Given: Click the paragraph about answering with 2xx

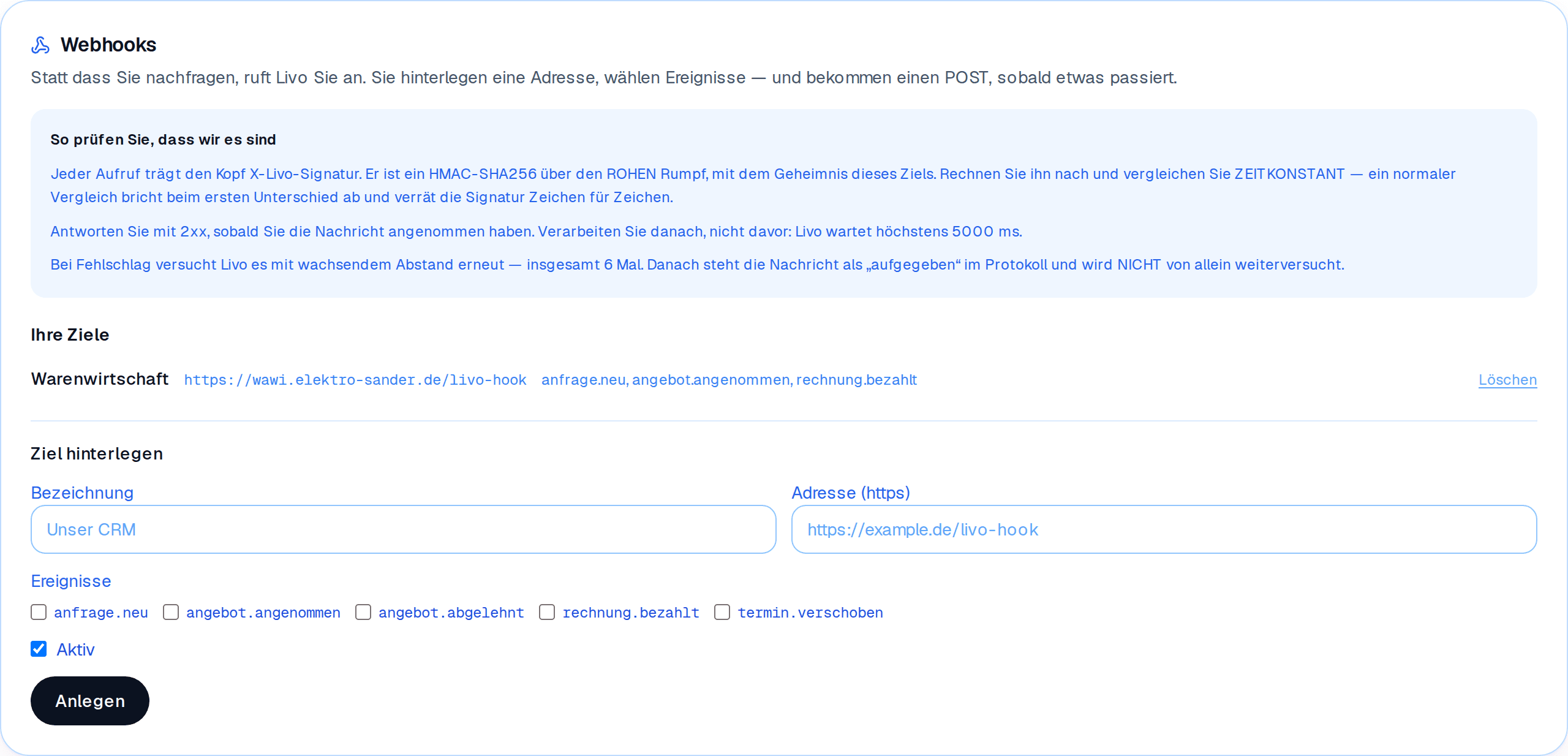Looking at the screenshot, I should [x=536, y=232].
